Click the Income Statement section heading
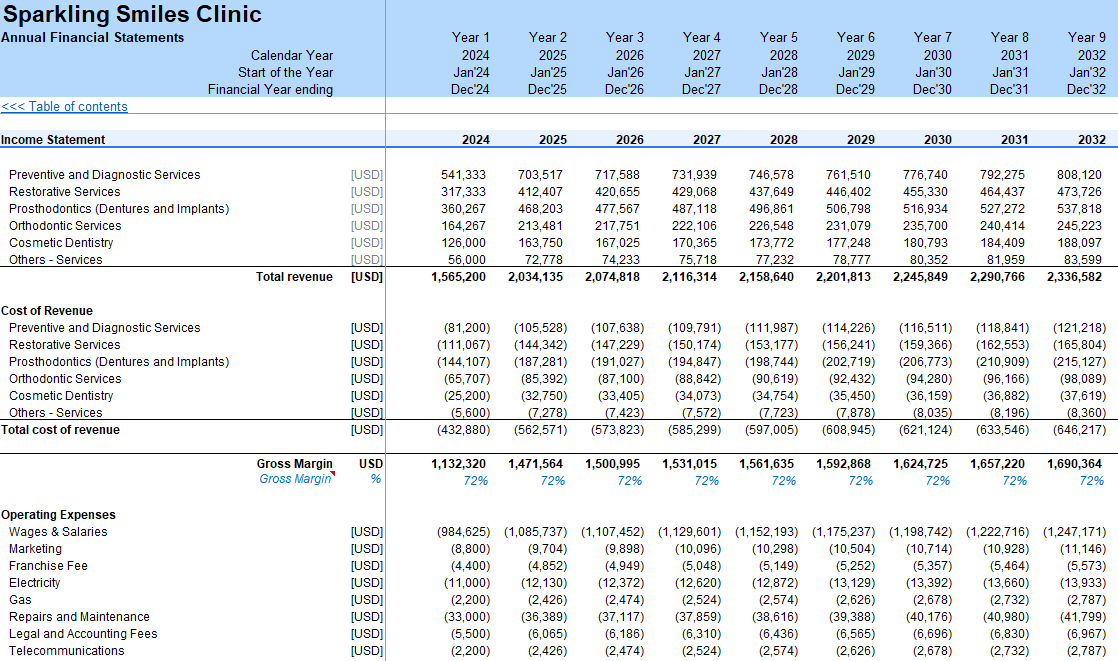The image size is (1118, 661). coord(53,140)
